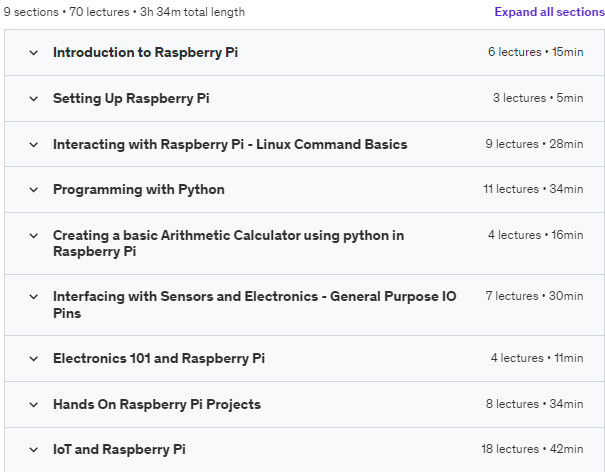
Task: Click the 8 lectures • 34min label
Action: (534, 404)
